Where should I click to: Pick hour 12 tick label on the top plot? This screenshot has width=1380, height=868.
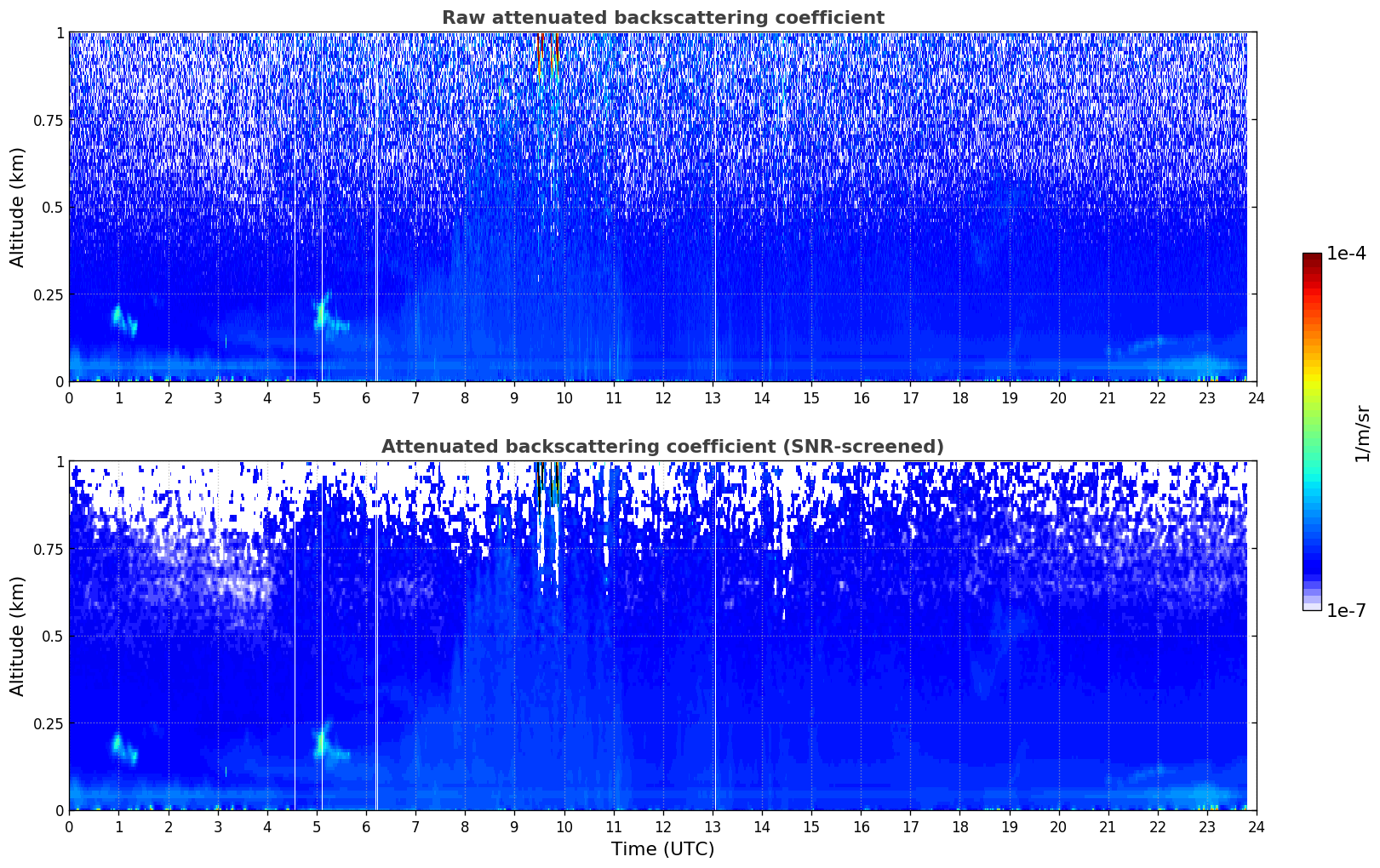[x=662, y=397]
